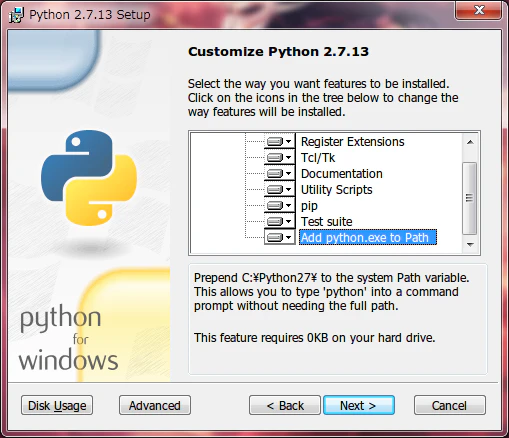Select Add python.exe to Path row
Image resolution: width=509 pixels, height=438 pixels.
click(x=368, y=237)
